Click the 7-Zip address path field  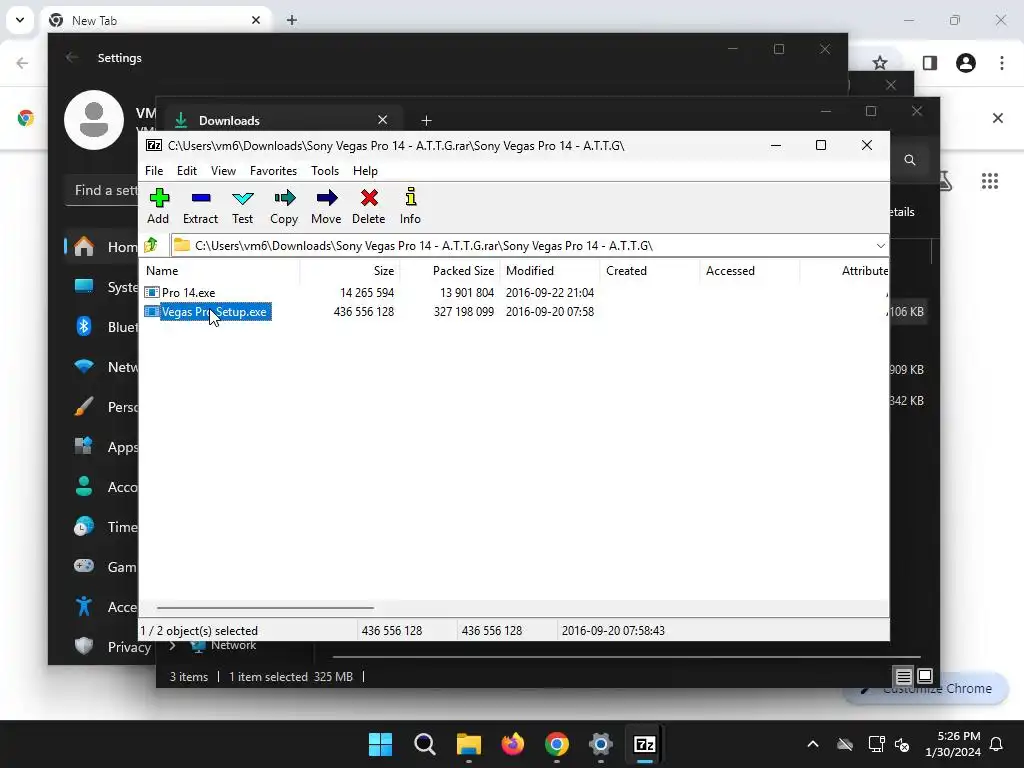point(522,246)
